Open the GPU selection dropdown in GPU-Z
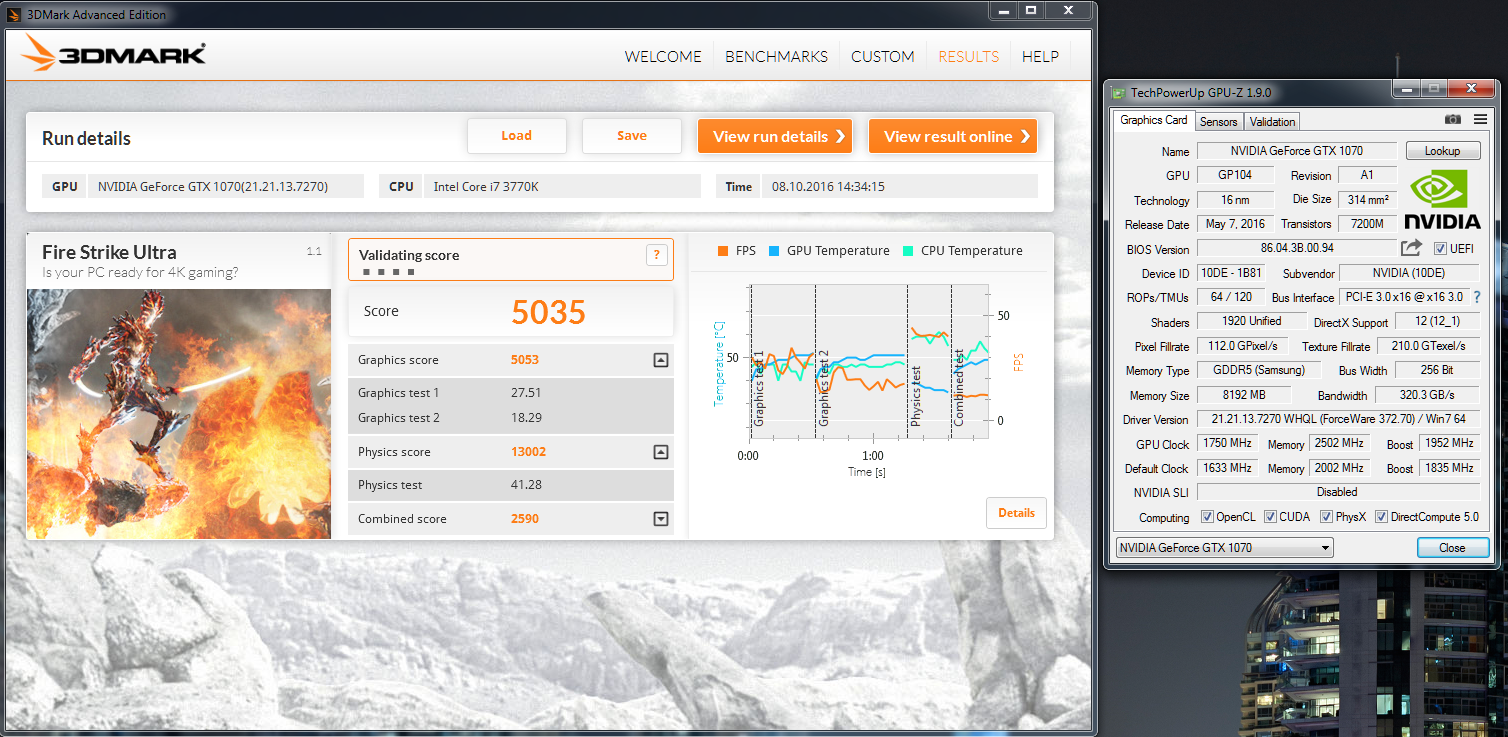 click(x=1224, y=548)
